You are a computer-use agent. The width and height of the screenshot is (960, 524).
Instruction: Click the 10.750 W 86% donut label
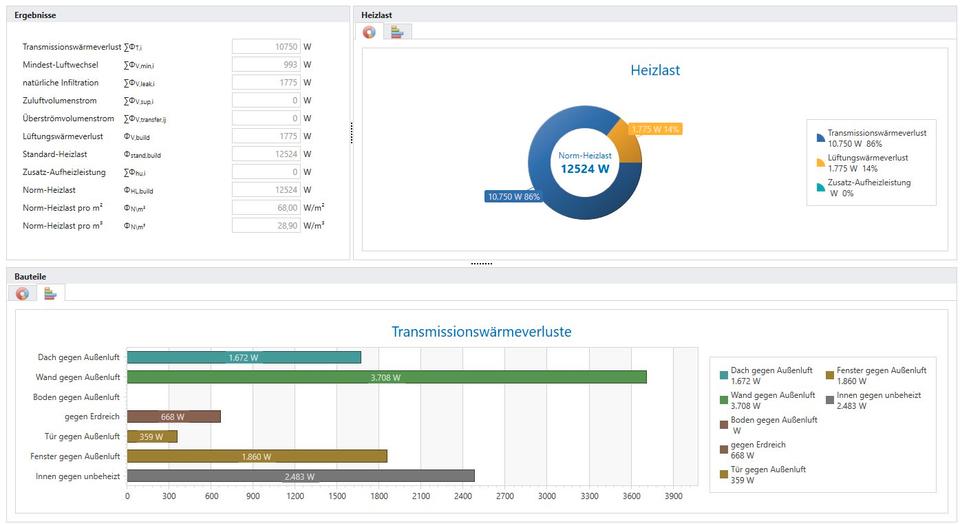tap(513, 197)
